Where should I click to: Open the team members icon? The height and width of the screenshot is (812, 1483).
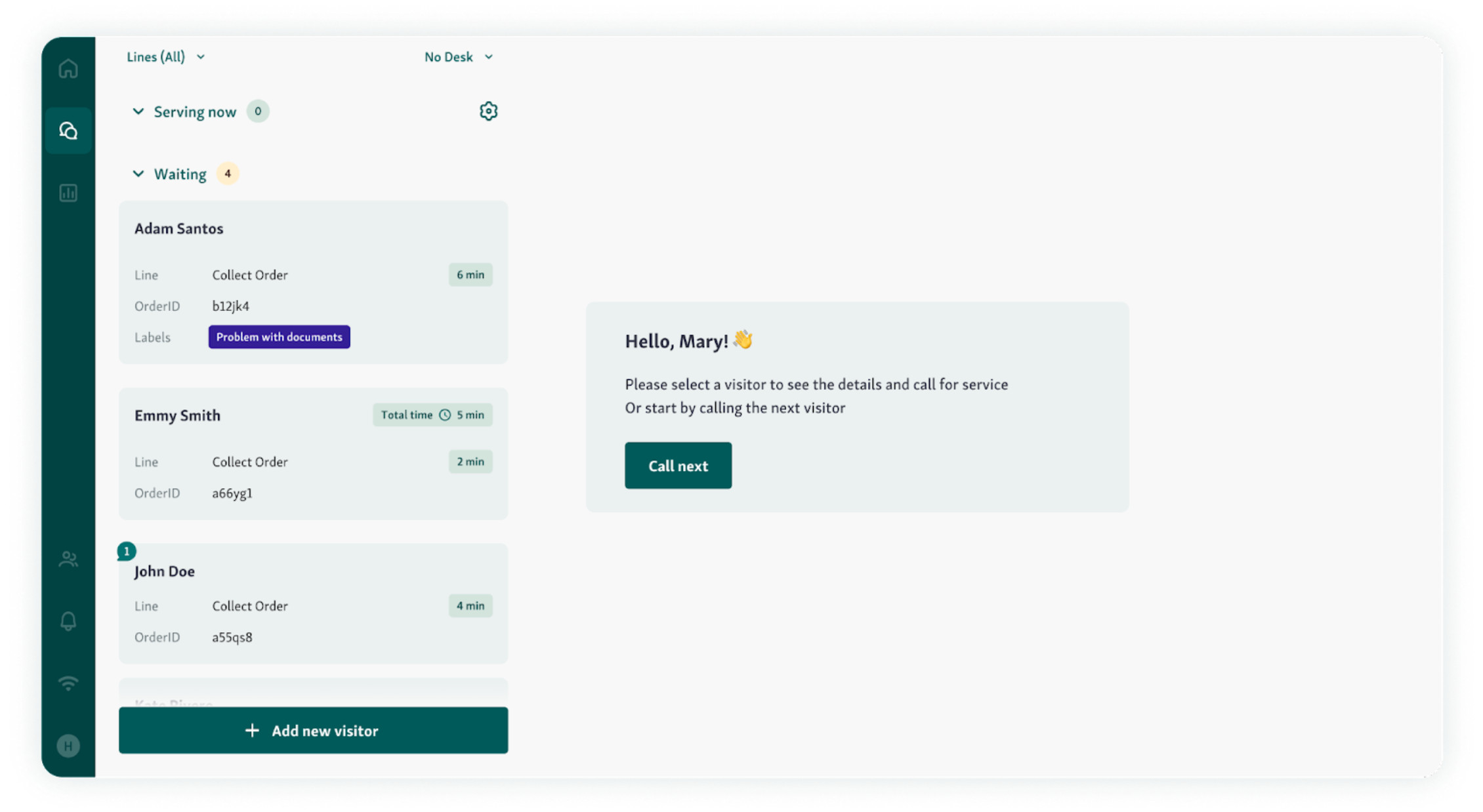click(68, 559)
